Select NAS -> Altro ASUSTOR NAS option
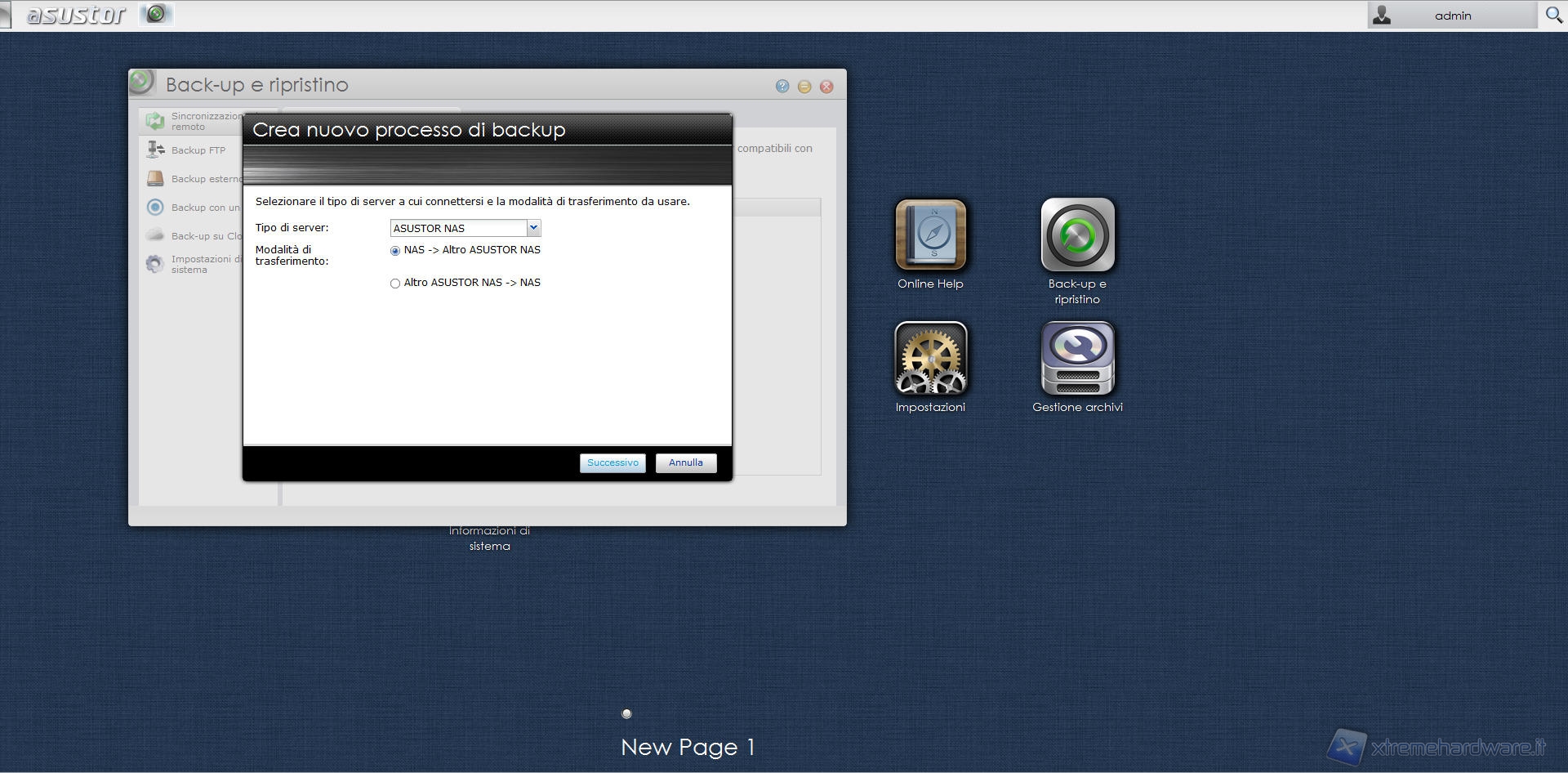The width and height of the screenshot is (1568, 773). pos(395,251)
